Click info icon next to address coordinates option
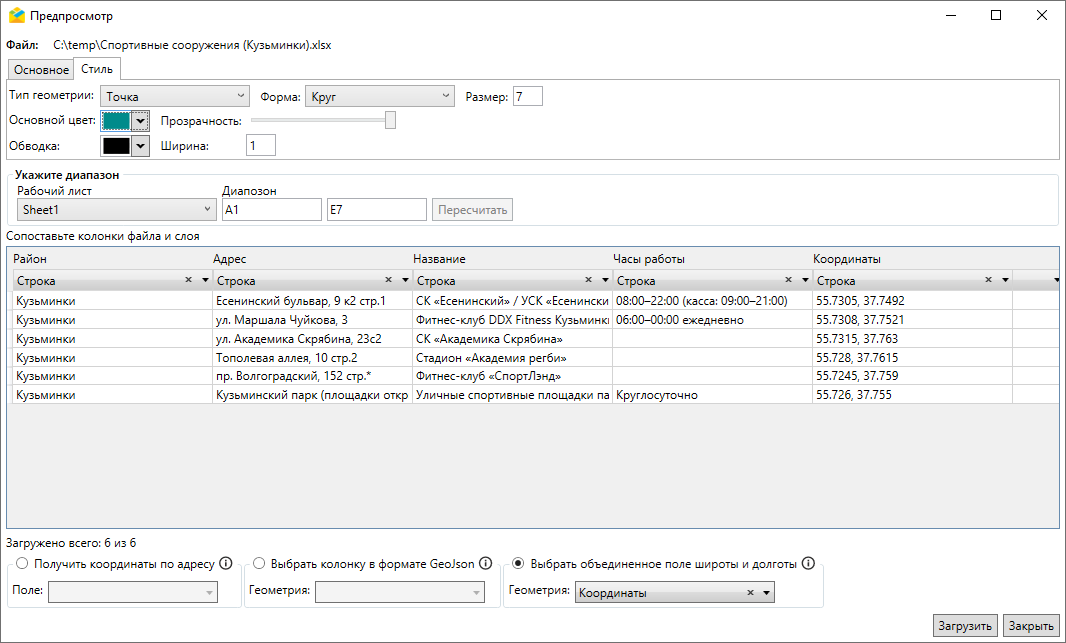 click(x=226, y=563)
